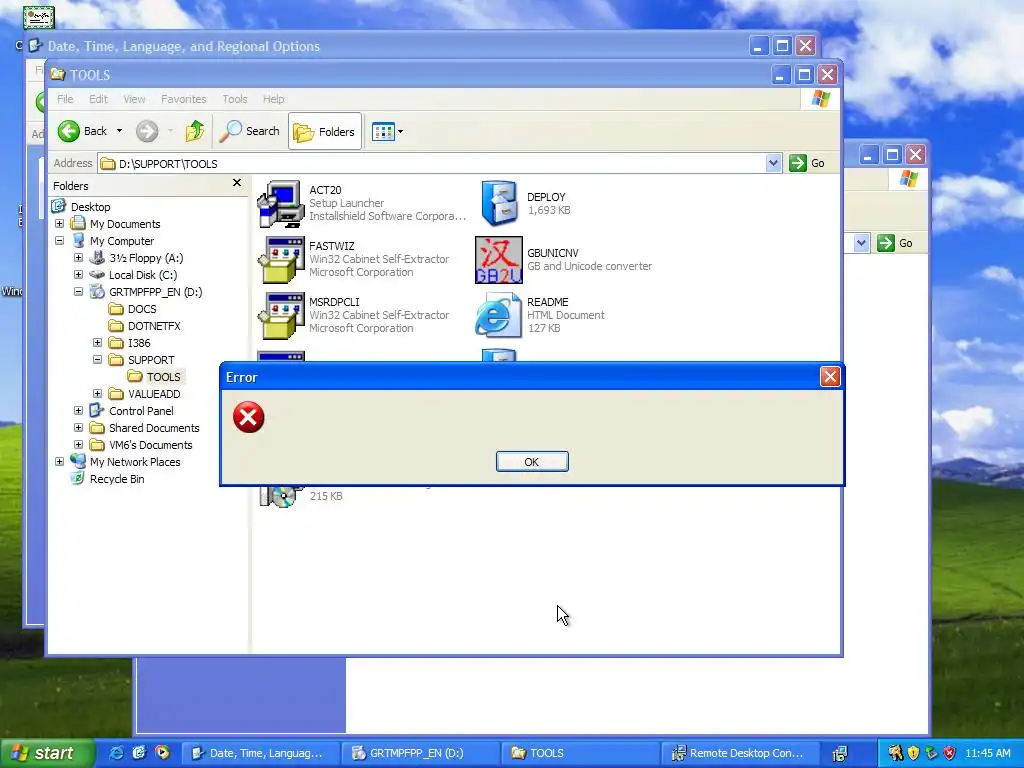Click the Windows flag logo in TOOLS window

820,99
